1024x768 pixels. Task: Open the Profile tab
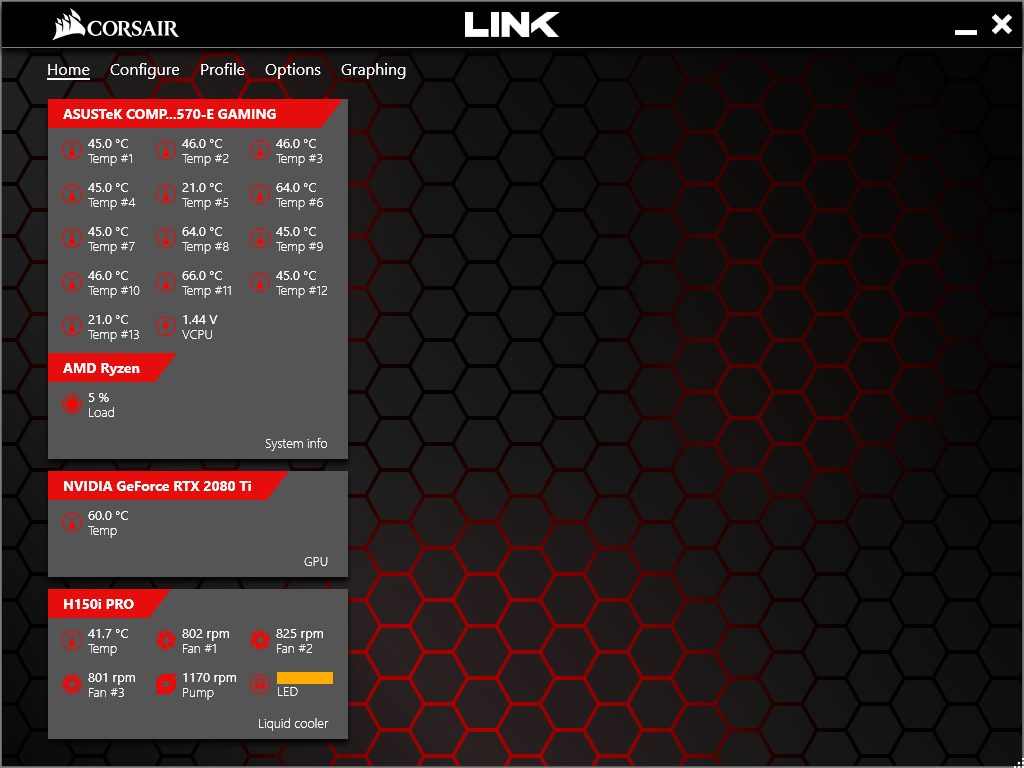(x=222, y=70)
